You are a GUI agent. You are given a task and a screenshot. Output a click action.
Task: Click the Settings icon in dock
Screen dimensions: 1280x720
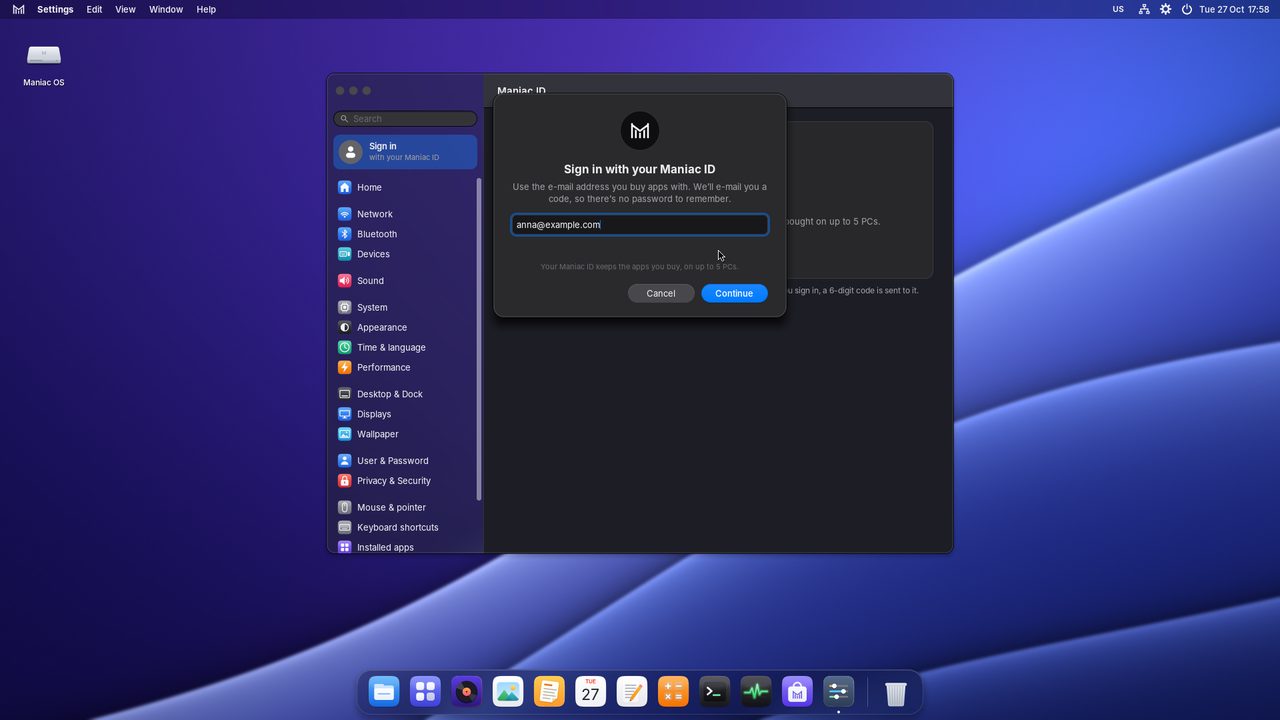point(838,692)
